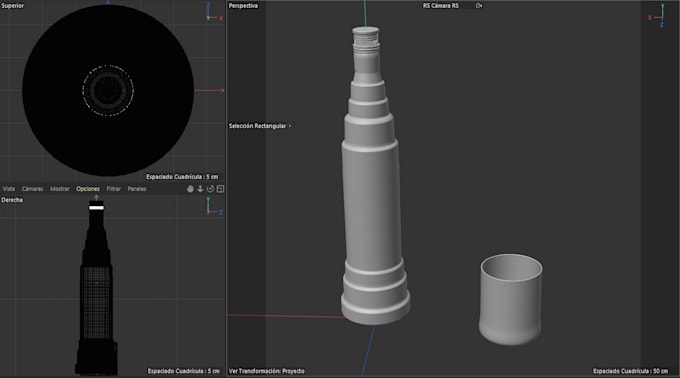Click the Perspectiva viewport label
This screenshot has height=378, width=680.
(243, 6)
